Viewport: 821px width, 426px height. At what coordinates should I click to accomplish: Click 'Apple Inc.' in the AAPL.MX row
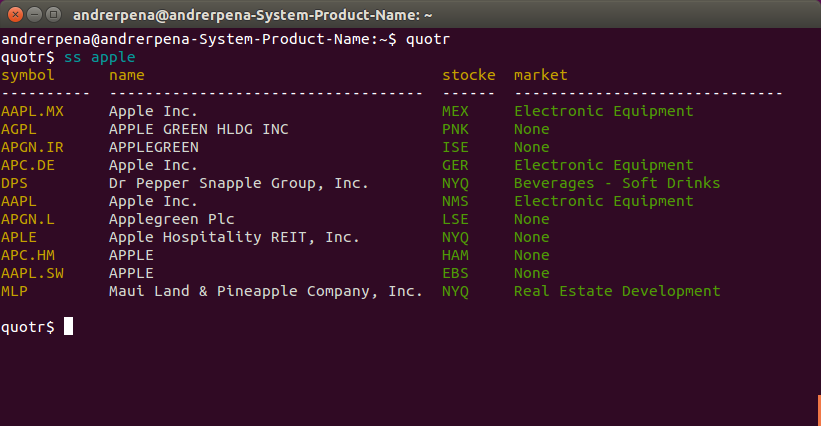pos(153,111)
